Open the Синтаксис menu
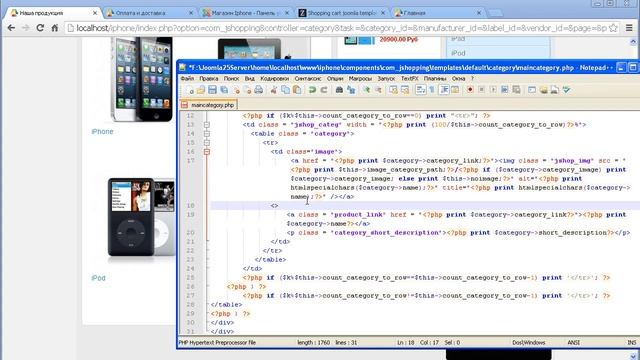The image size is (640, 360). 308,78
